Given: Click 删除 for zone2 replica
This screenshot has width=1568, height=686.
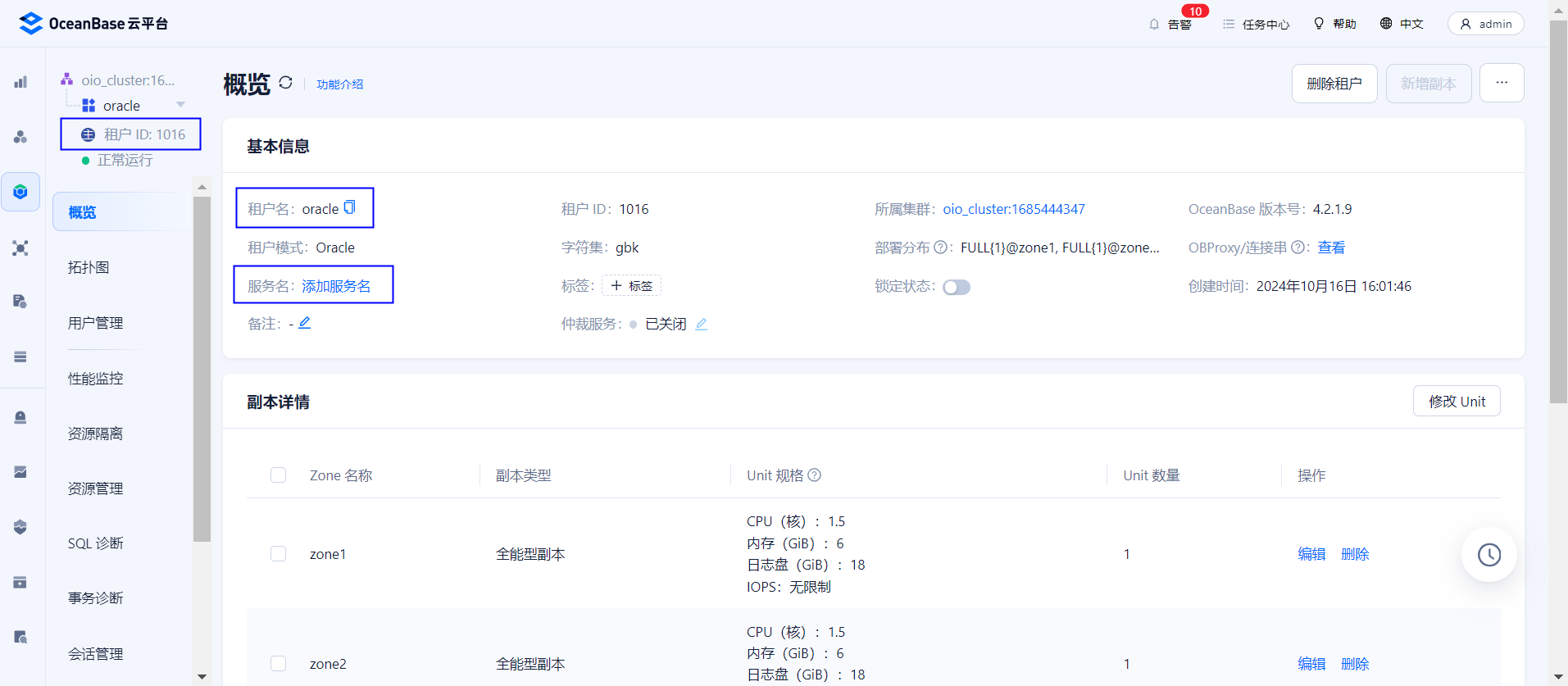Looking at the screenshot, I should [x=1355, y=664].
